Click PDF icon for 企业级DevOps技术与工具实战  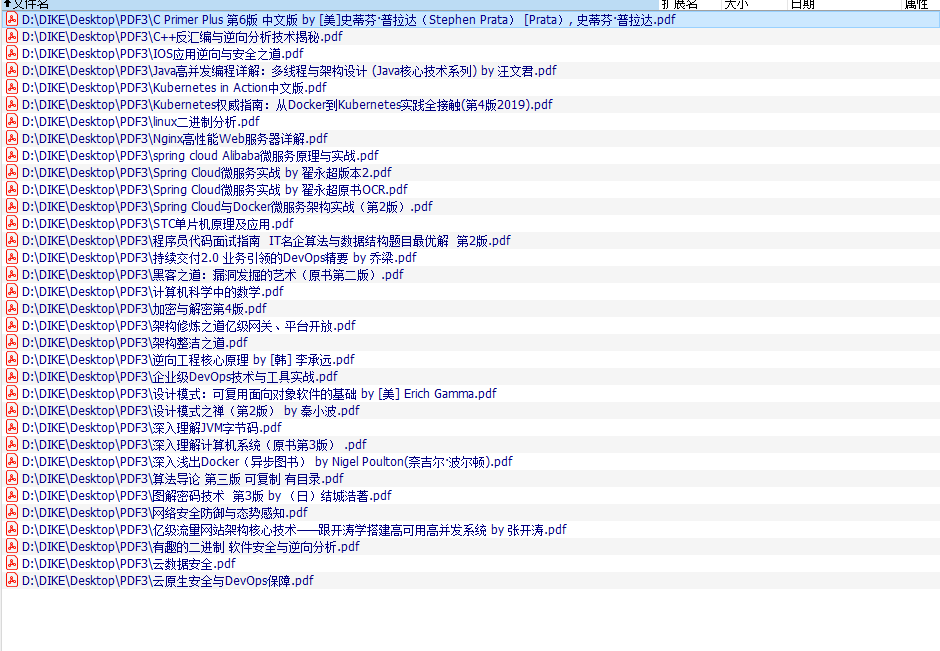pyautogui.click(x=11, y=376)
